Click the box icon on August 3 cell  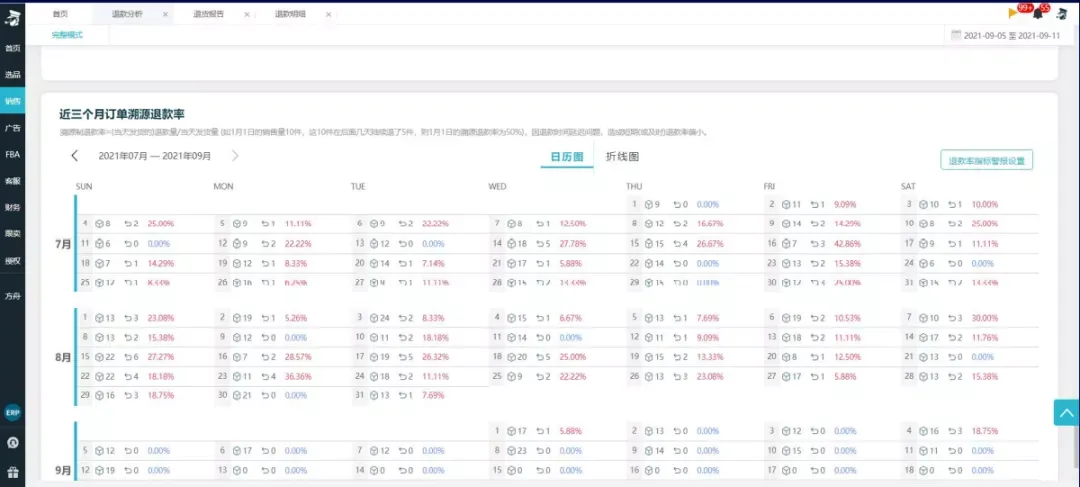374,318
